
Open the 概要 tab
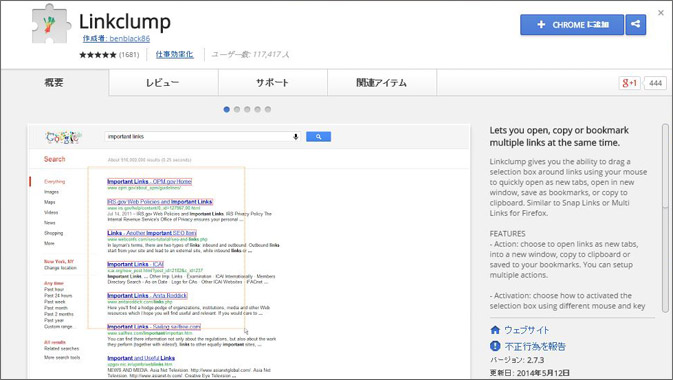tap(54, 82)
